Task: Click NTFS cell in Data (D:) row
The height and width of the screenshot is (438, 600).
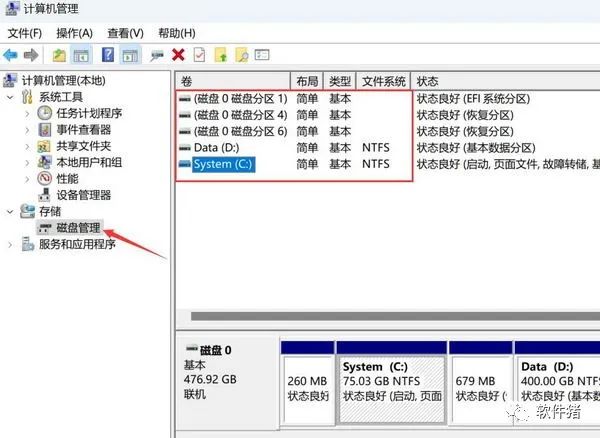Action: tap(376, 148)
